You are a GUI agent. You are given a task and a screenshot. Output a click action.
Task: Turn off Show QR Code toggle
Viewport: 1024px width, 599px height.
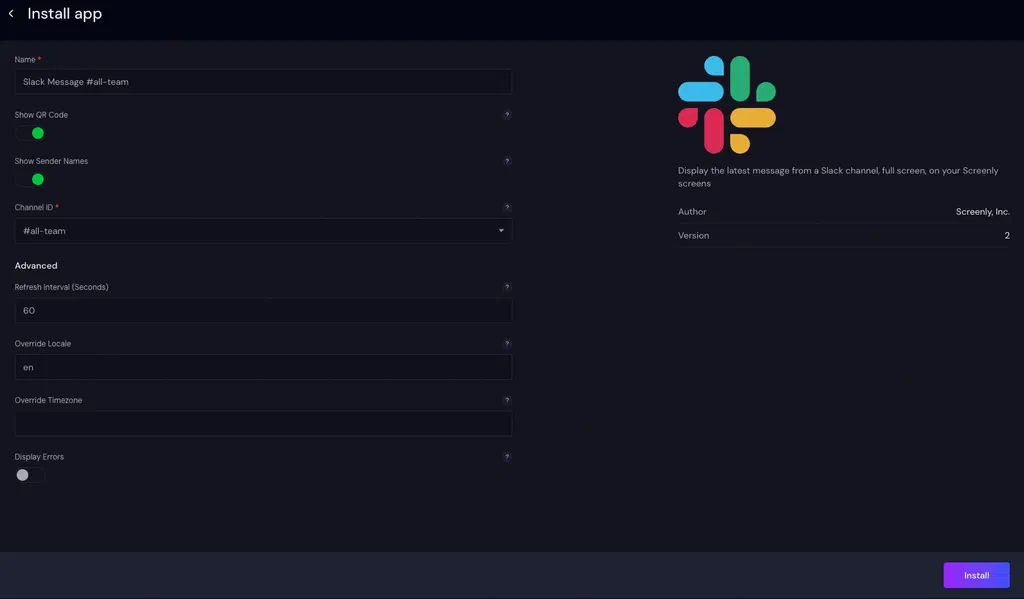[x=30, y=133]
